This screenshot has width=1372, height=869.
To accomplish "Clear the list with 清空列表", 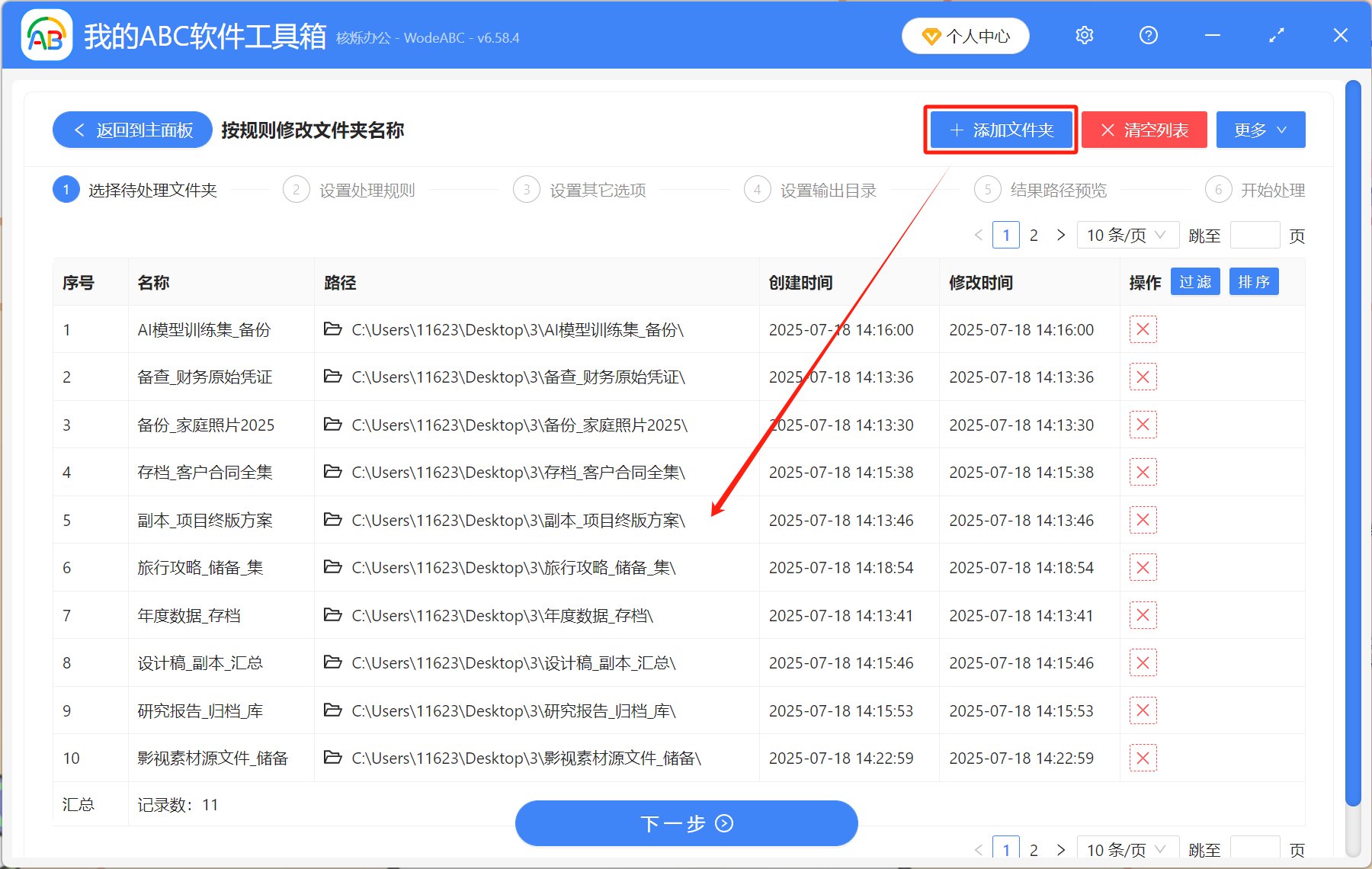I will tap(1143, 130).
